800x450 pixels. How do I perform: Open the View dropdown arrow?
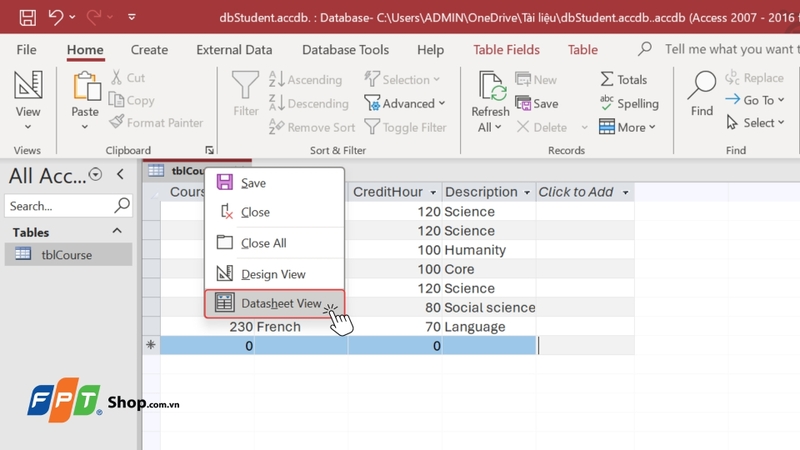point(28,126)
